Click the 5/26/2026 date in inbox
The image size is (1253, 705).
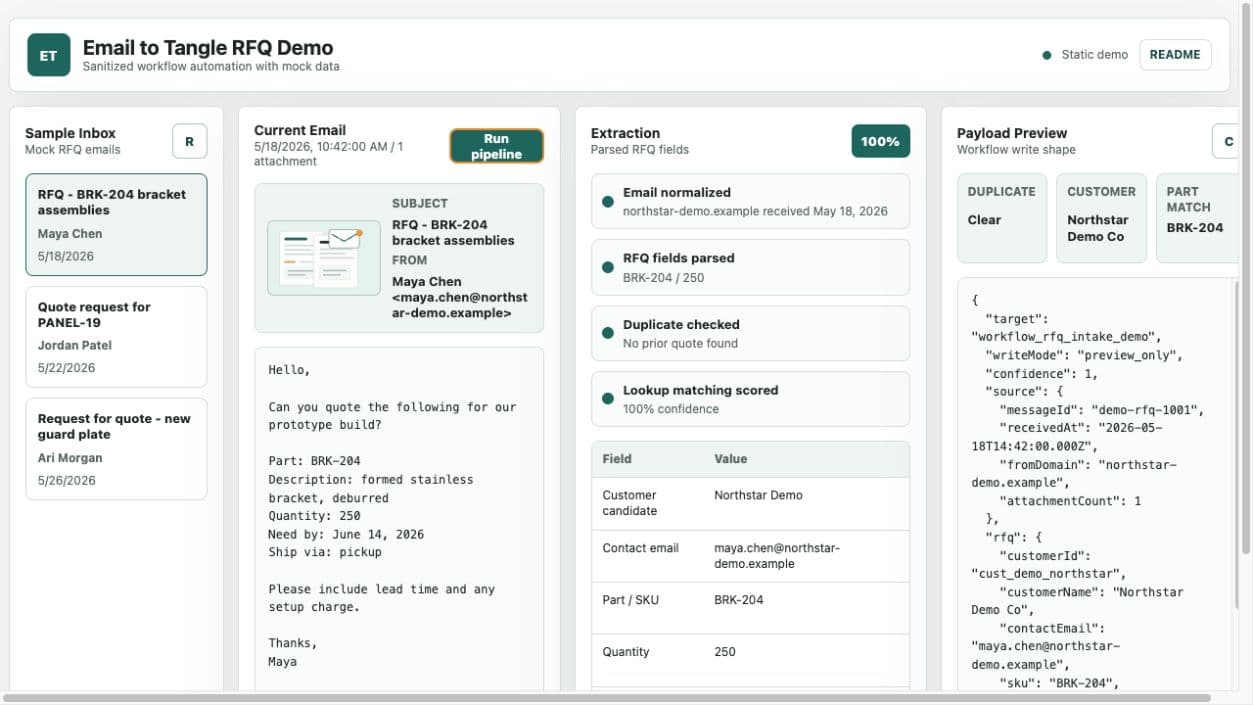click(x=67, y=480)
